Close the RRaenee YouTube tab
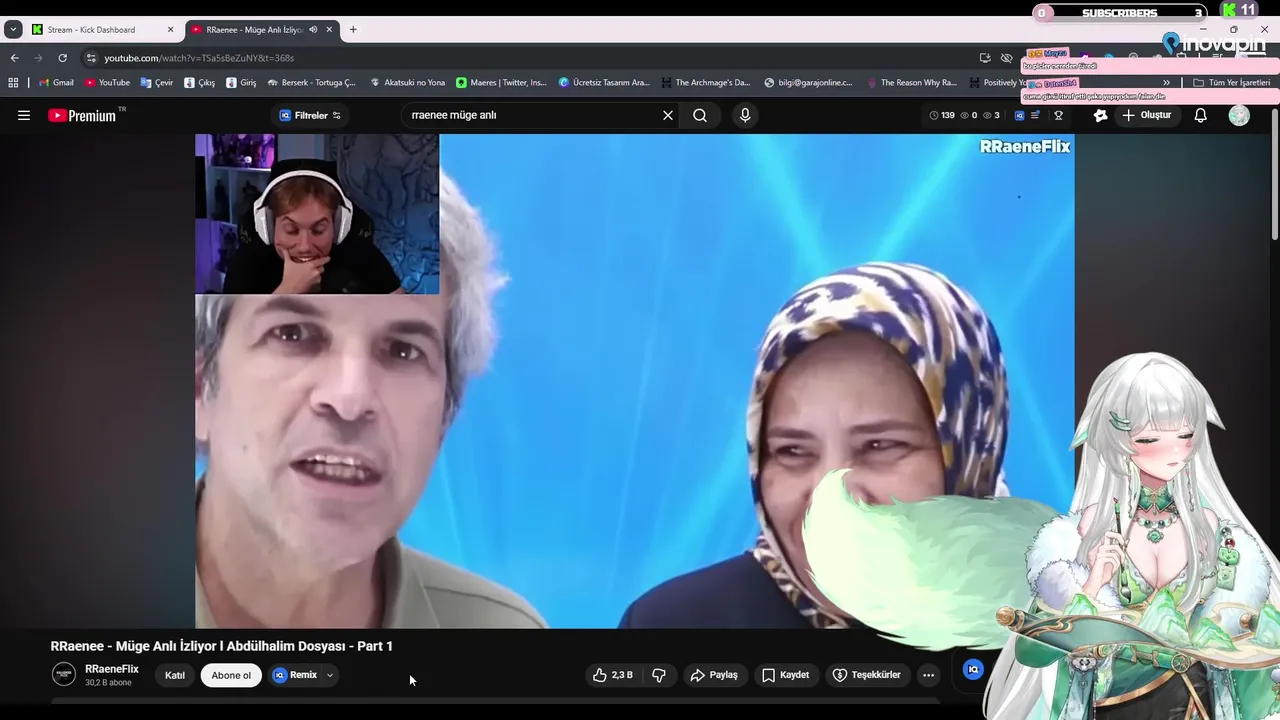Image resolution: width=1280 pixels, height=720 pixels. click(329, 30)
